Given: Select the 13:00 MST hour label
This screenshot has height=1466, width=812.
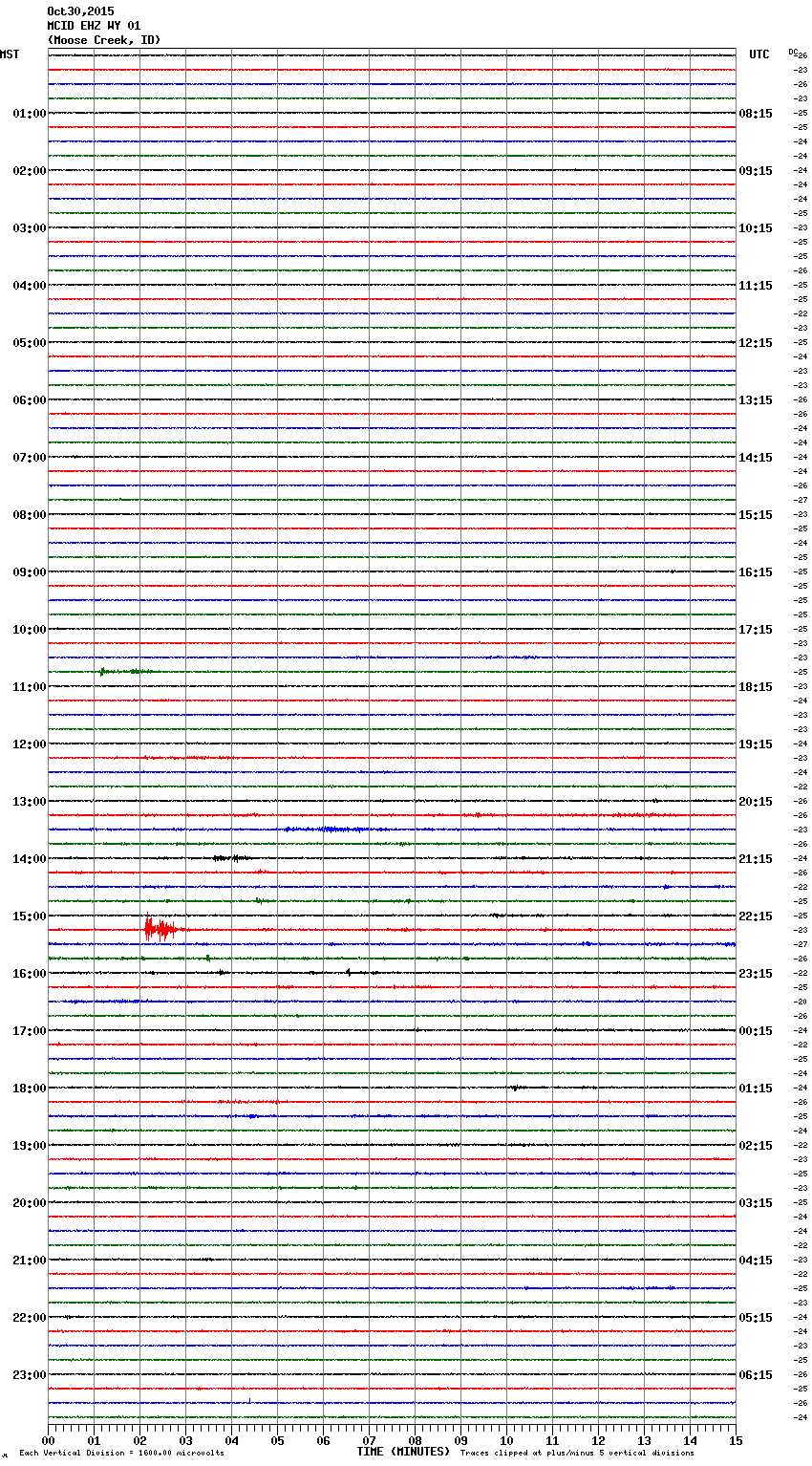Looking at the screenshot, I should tap(30, 802).
